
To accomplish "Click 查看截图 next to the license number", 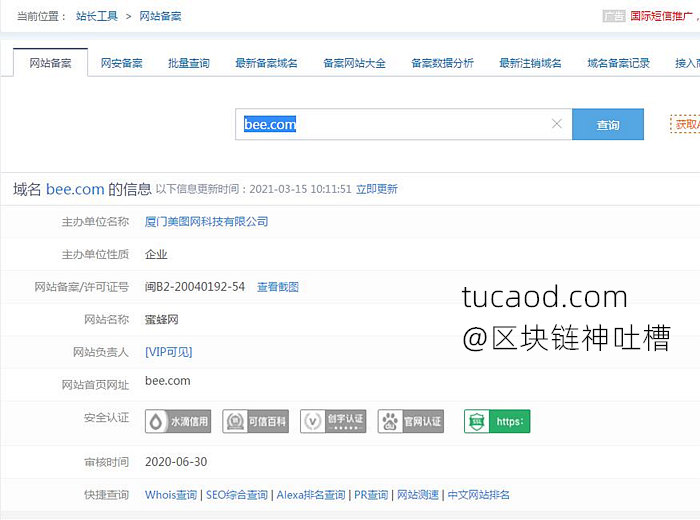I will [x=278, y=287].
